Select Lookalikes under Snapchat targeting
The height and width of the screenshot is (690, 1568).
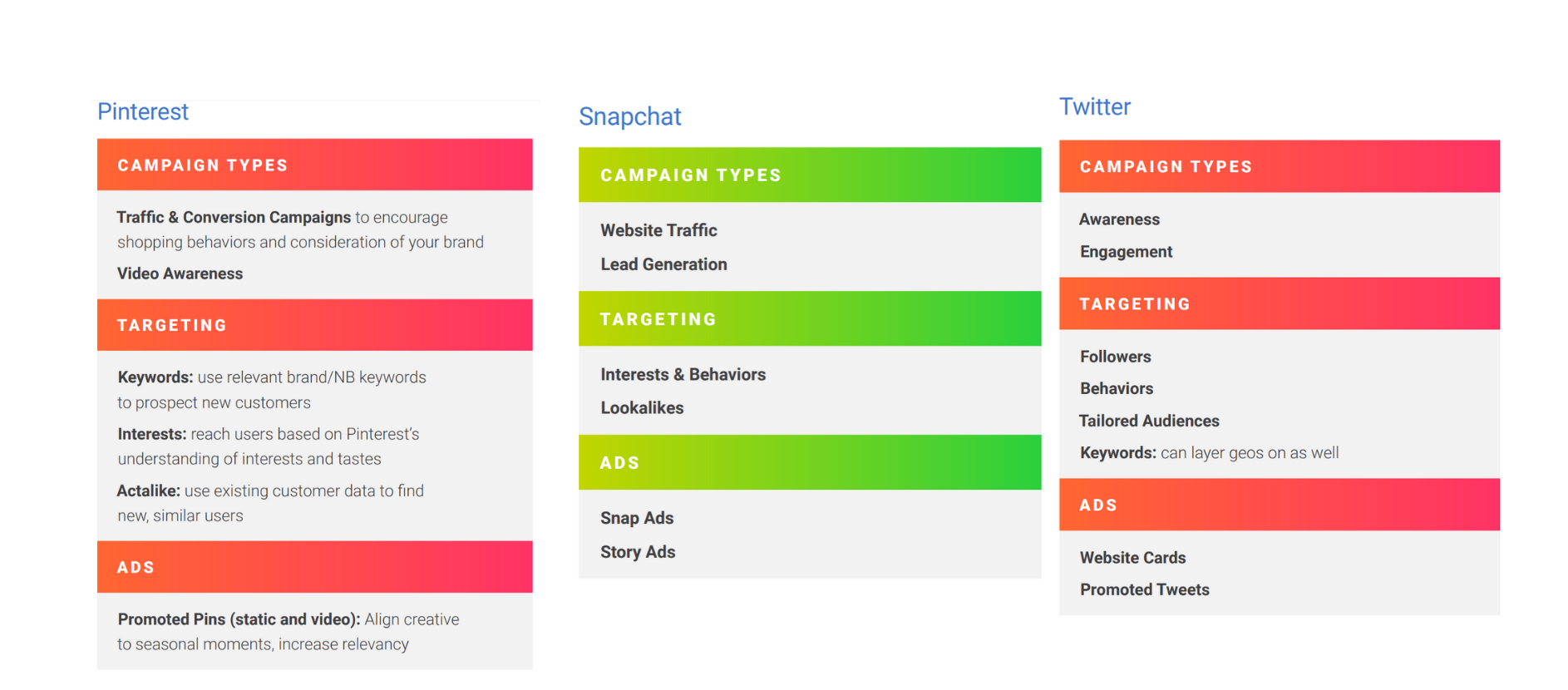642,408
